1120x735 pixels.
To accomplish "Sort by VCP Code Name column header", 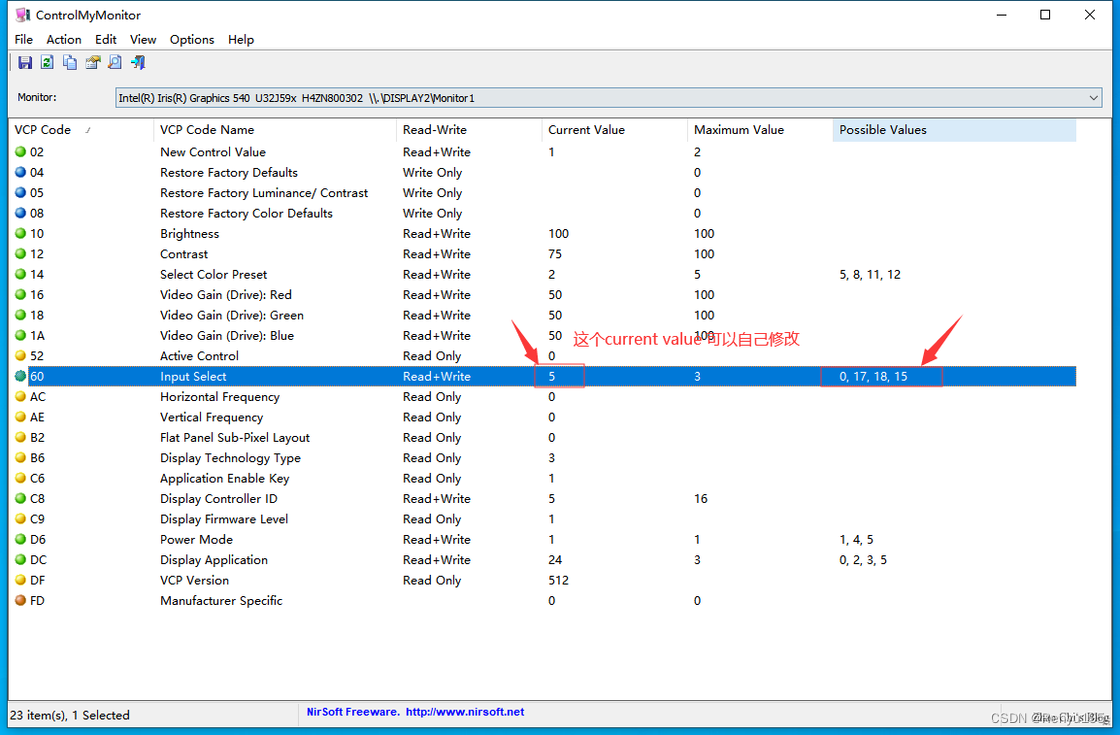I will click(274, 130).
